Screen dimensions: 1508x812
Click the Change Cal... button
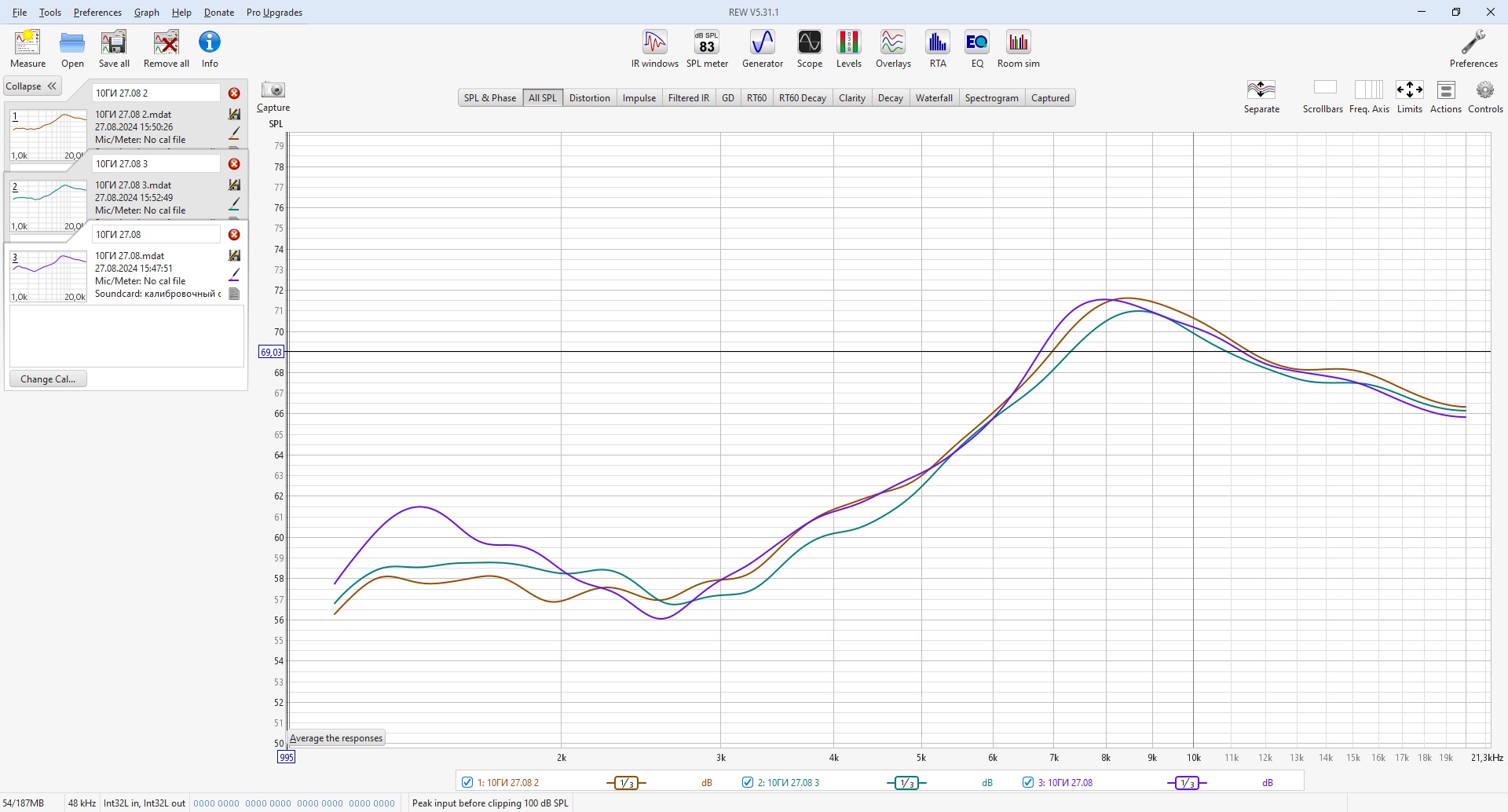click(48, 379)
